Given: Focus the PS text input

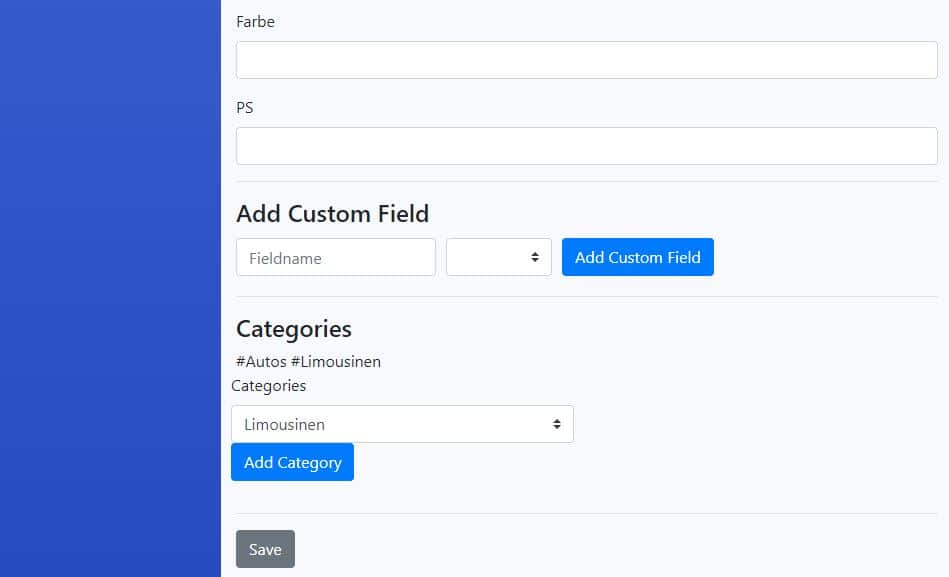Looking at the screenshot, I should click(x=586, y=146).
